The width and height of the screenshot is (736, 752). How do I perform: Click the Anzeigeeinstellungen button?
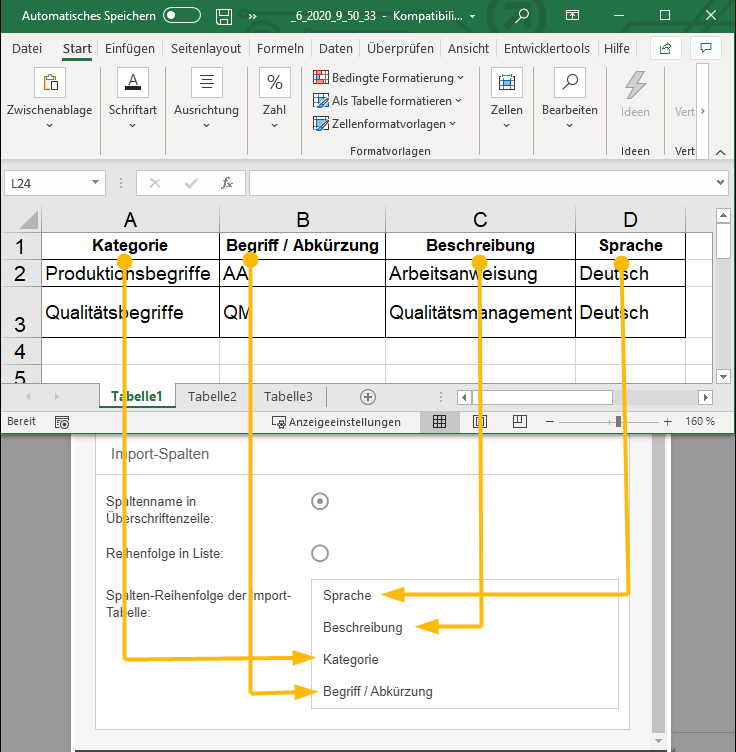(x=336, y=422)
